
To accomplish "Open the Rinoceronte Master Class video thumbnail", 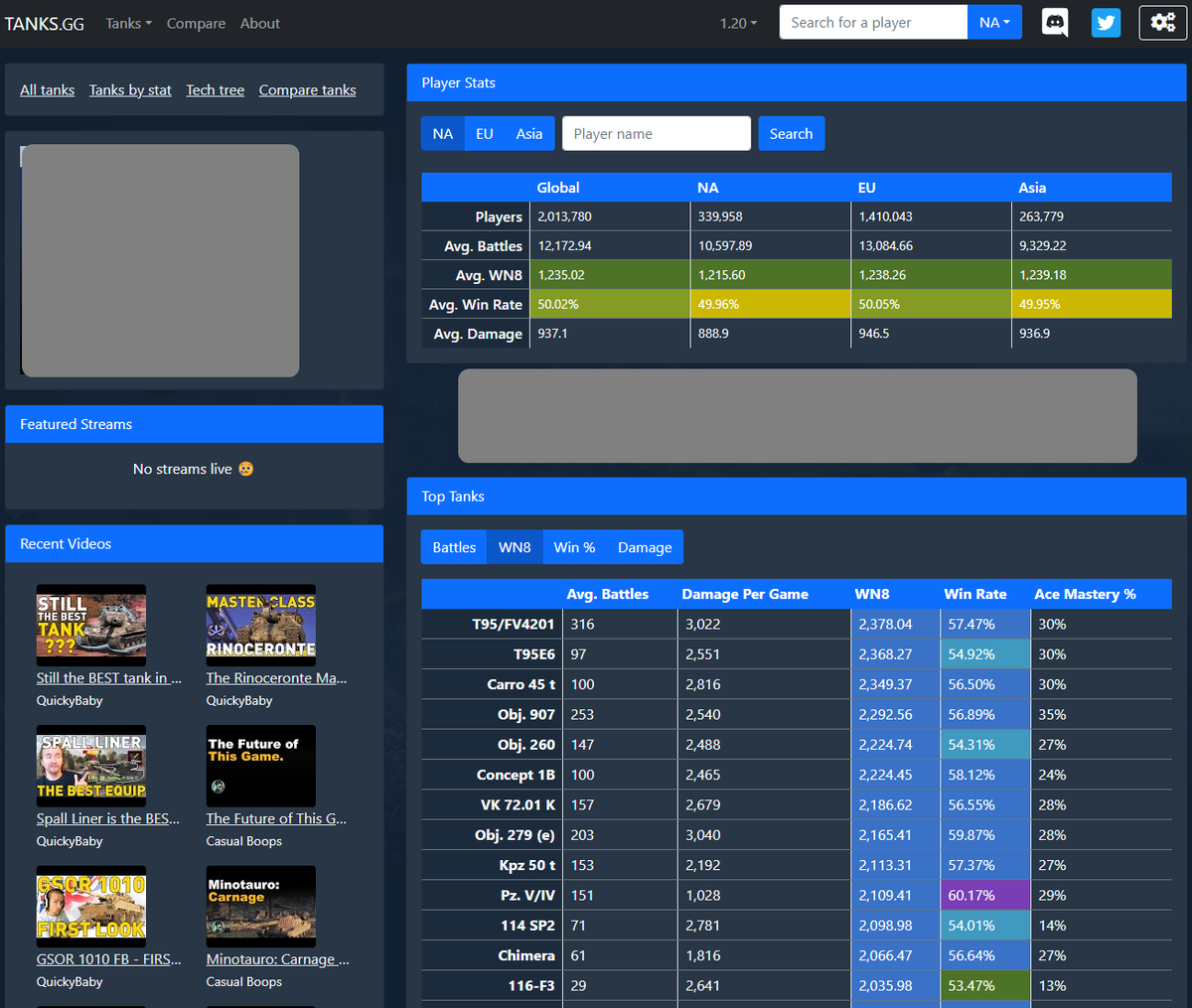I will pyautogui.click(x=261, y=626).
